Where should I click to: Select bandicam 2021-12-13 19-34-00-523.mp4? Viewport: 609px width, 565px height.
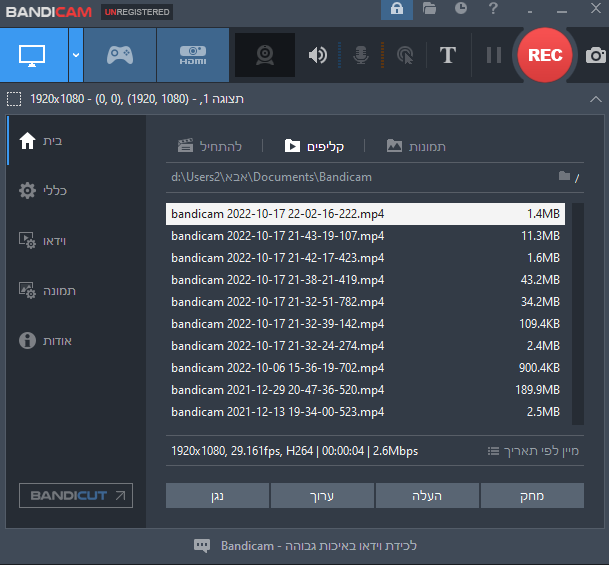coord(365,412)
